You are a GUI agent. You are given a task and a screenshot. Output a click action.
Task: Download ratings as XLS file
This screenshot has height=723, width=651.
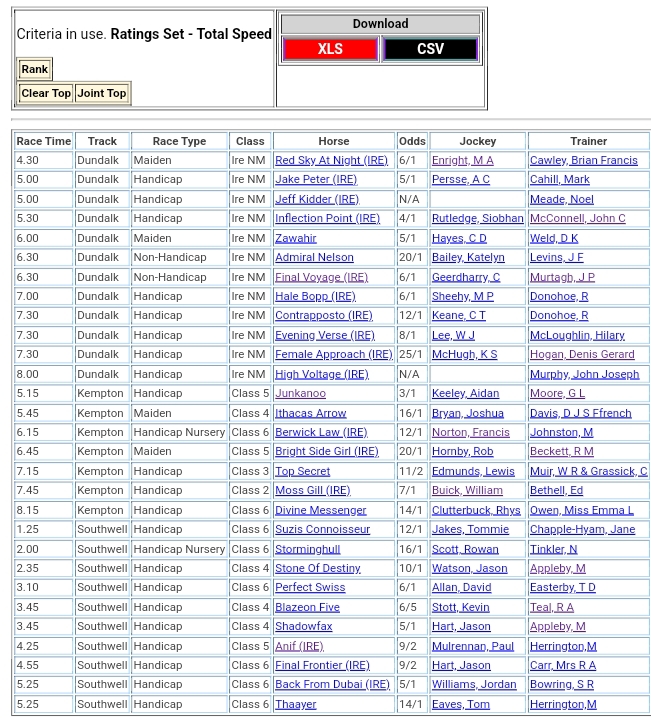[329, 49]
